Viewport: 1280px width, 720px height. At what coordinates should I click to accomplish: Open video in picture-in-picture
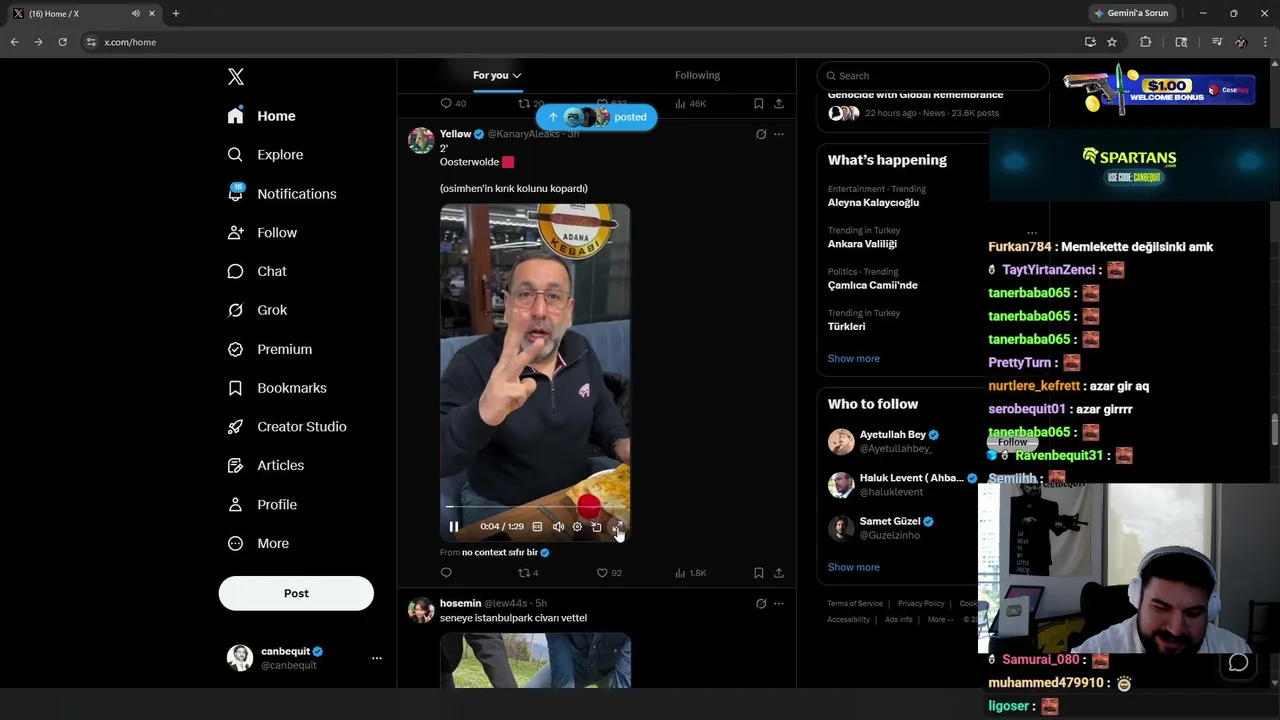[596, 527]
